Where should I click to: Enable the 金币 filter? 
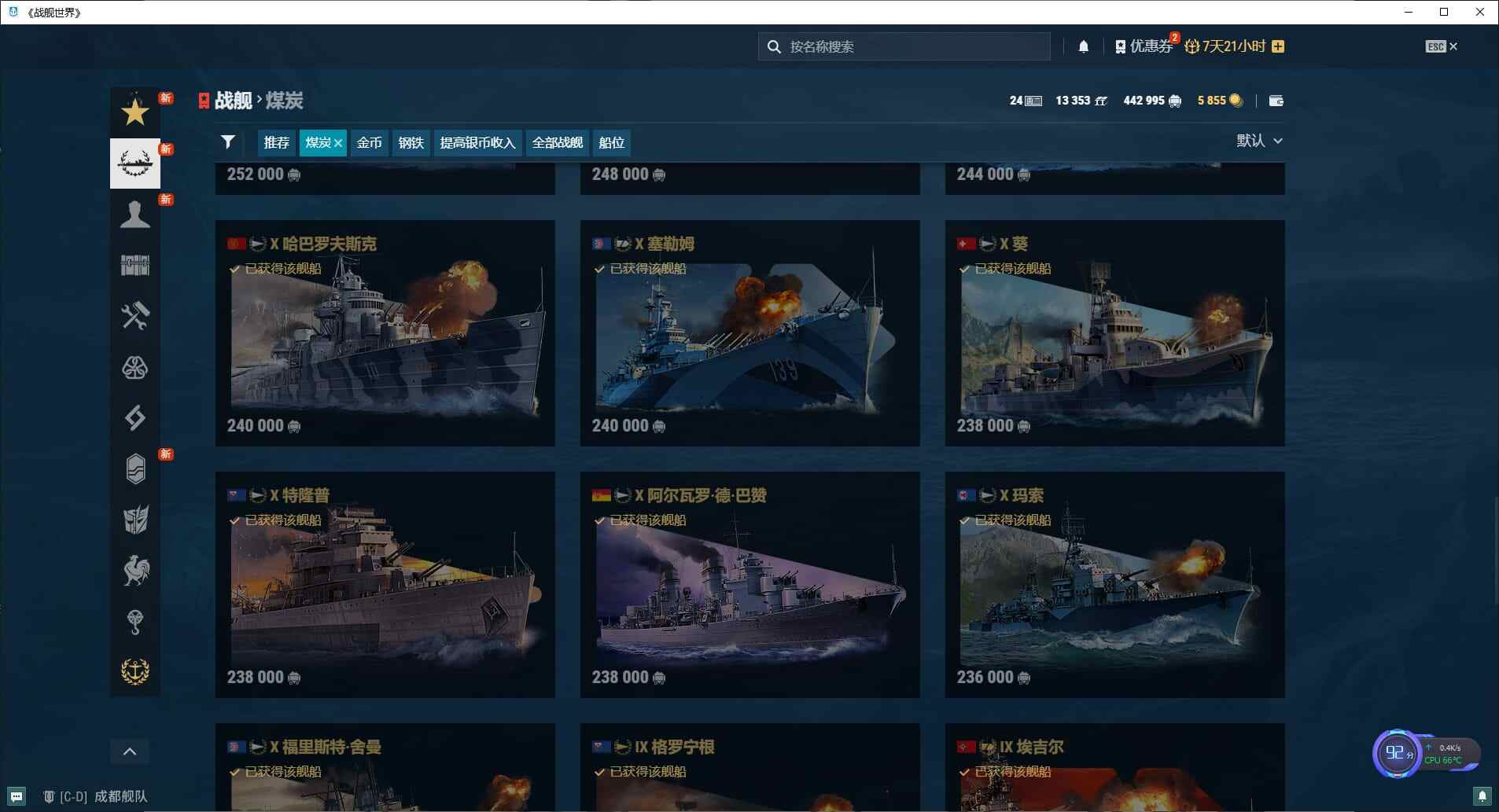click(x=369, y=142)
